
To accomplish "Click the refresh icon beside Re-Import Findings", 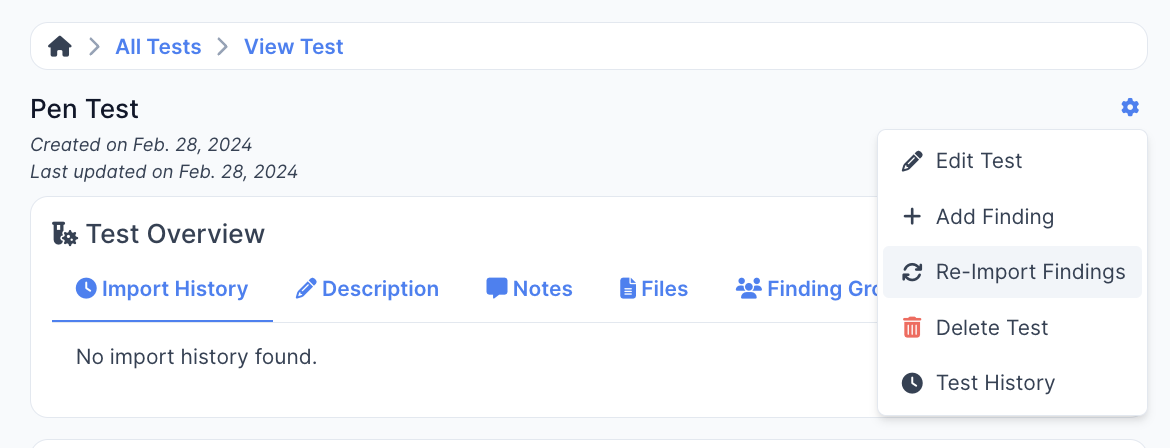I will [912, 272].
